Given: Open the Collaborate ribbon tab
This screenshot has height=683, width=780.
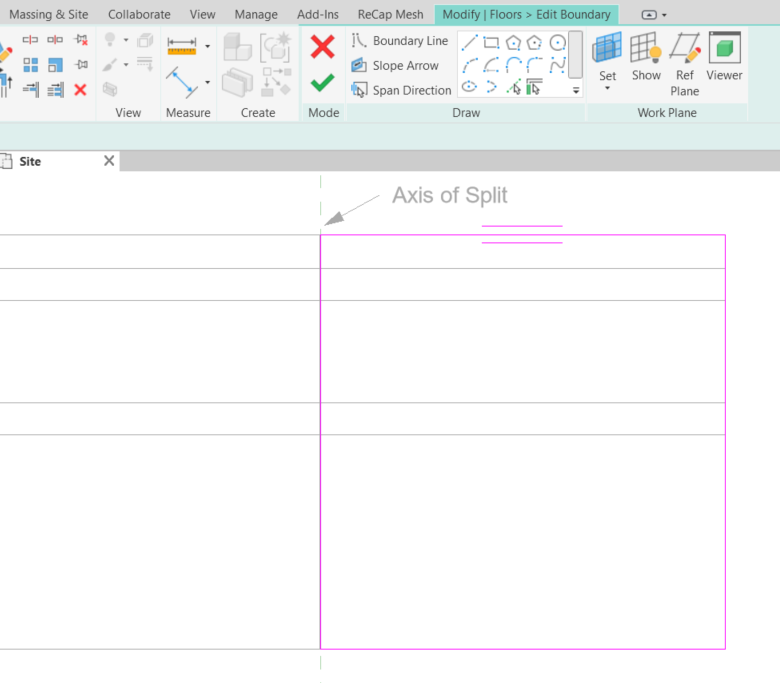Looking at the screenshot, I should pyautogui.click(x=139, y=14).
